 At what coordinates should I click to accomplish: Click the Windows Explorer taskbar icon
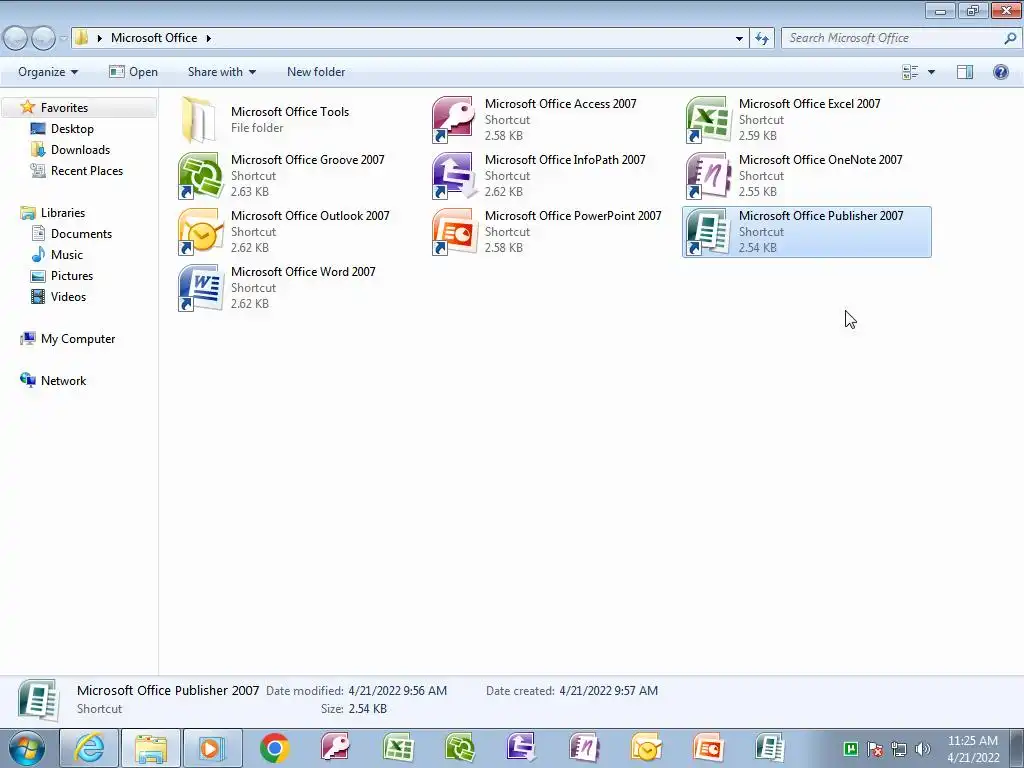point(151,748)
